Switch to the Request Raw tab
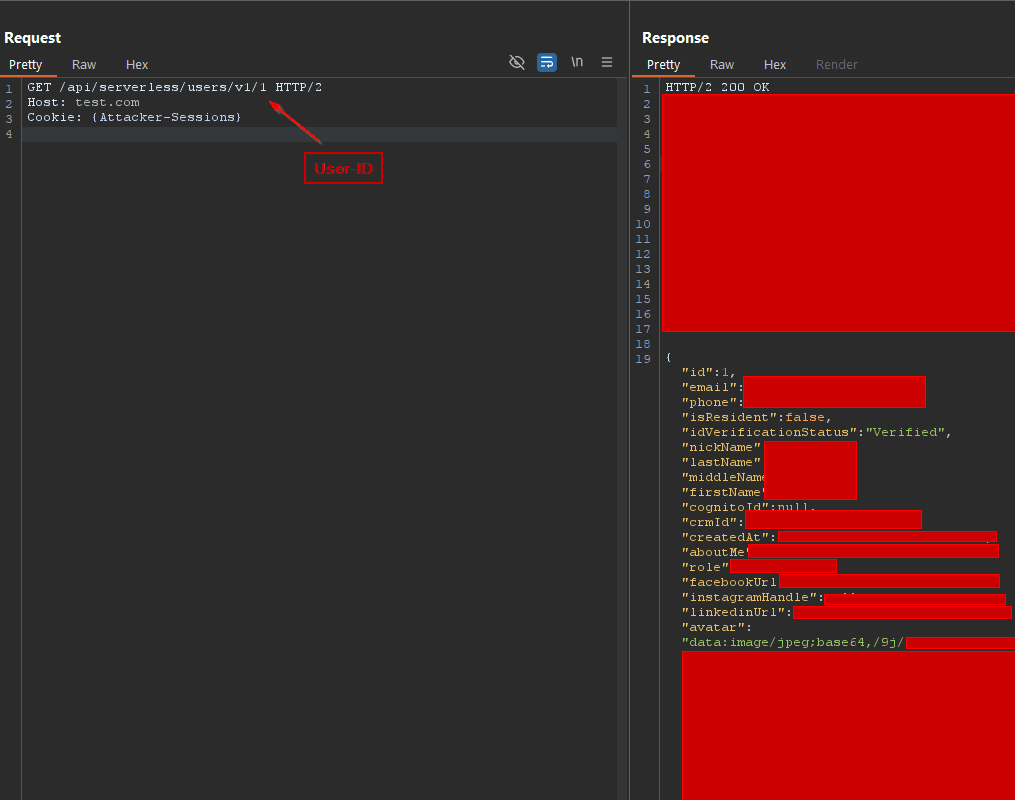 point(84,65)
